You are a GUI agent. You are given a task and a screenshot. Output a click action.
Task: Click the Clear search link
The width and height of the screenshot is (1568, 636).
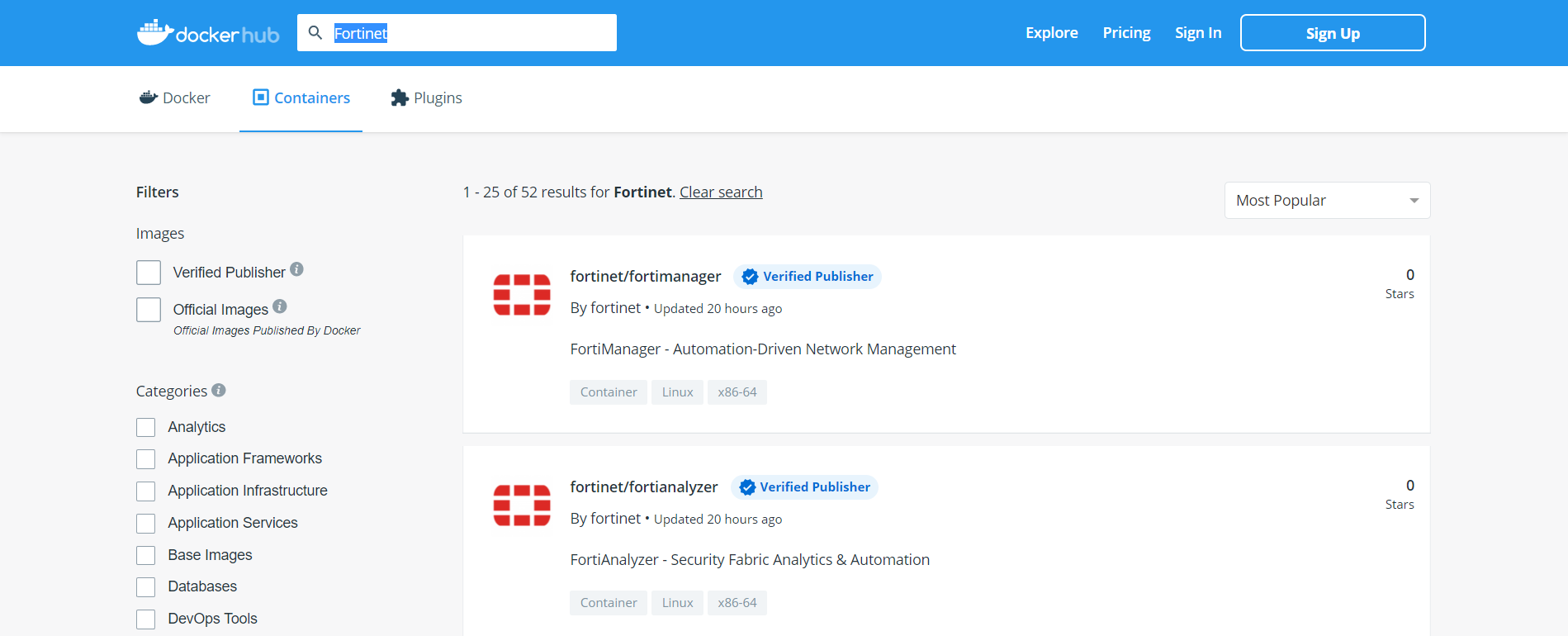721,192
